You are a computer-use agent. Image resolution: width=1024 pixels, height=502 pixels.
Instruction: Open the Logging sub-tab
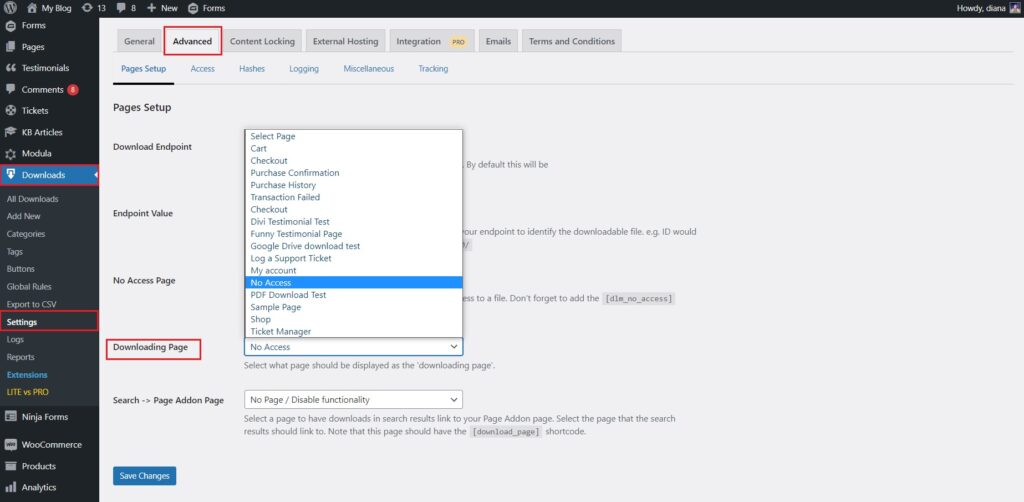[304, 69]
